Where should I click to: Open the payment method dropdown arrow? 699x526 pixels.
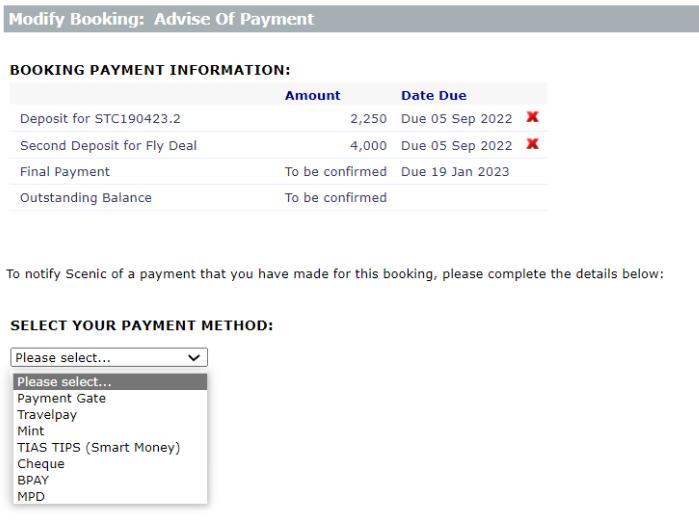pos(193,358)
